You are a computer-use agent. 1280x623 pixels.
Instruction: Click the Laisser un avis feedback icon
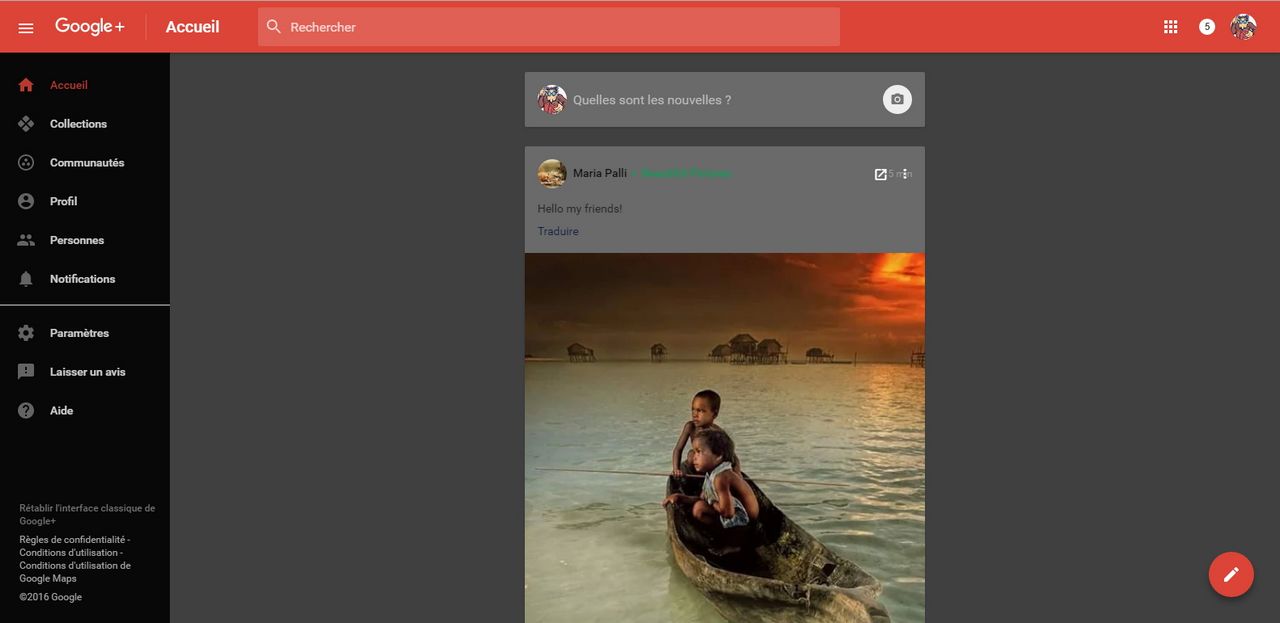(26, 372)
